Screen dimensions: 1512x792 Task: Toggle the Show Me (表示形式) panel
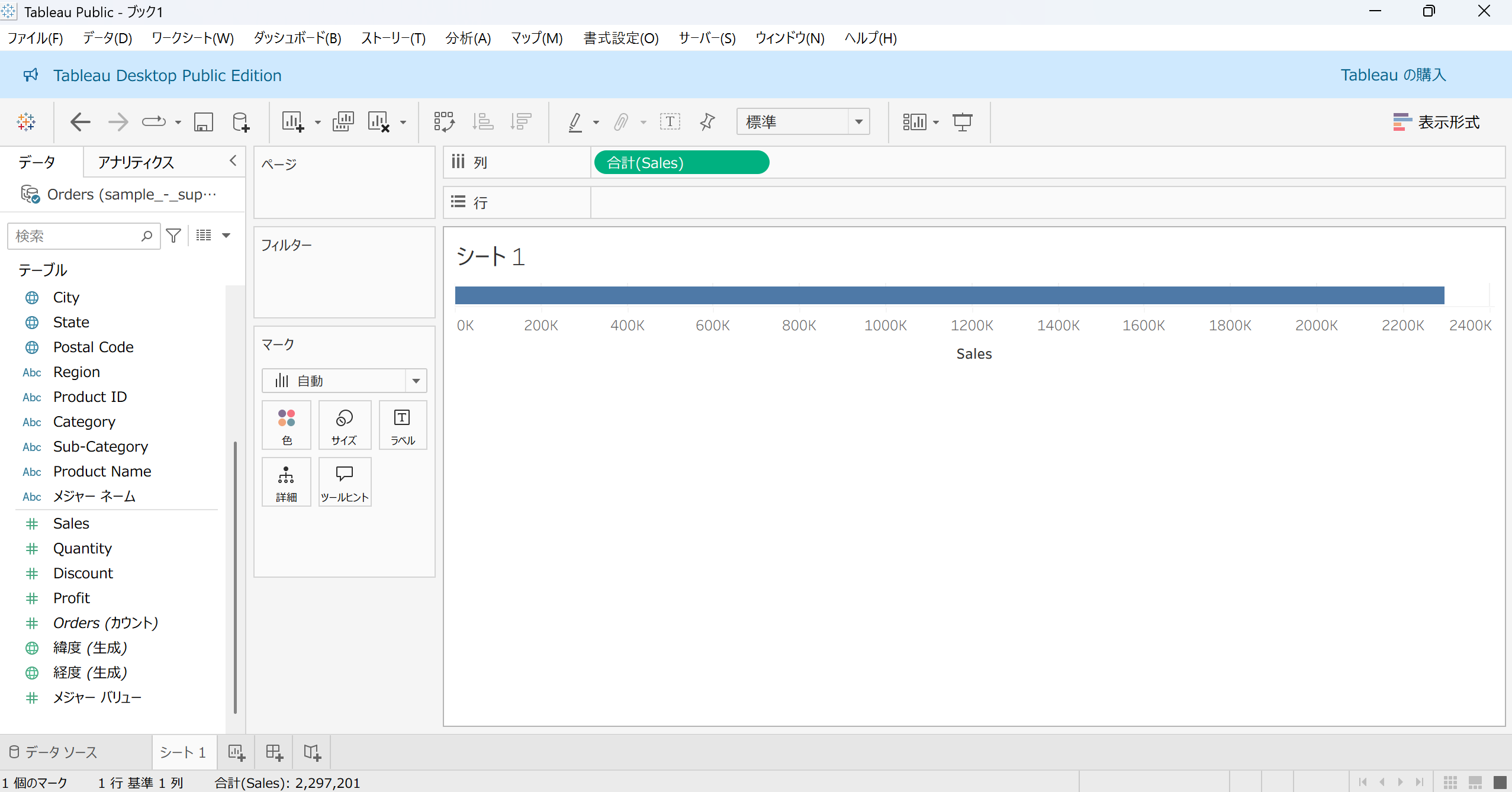coord(1436,122)
